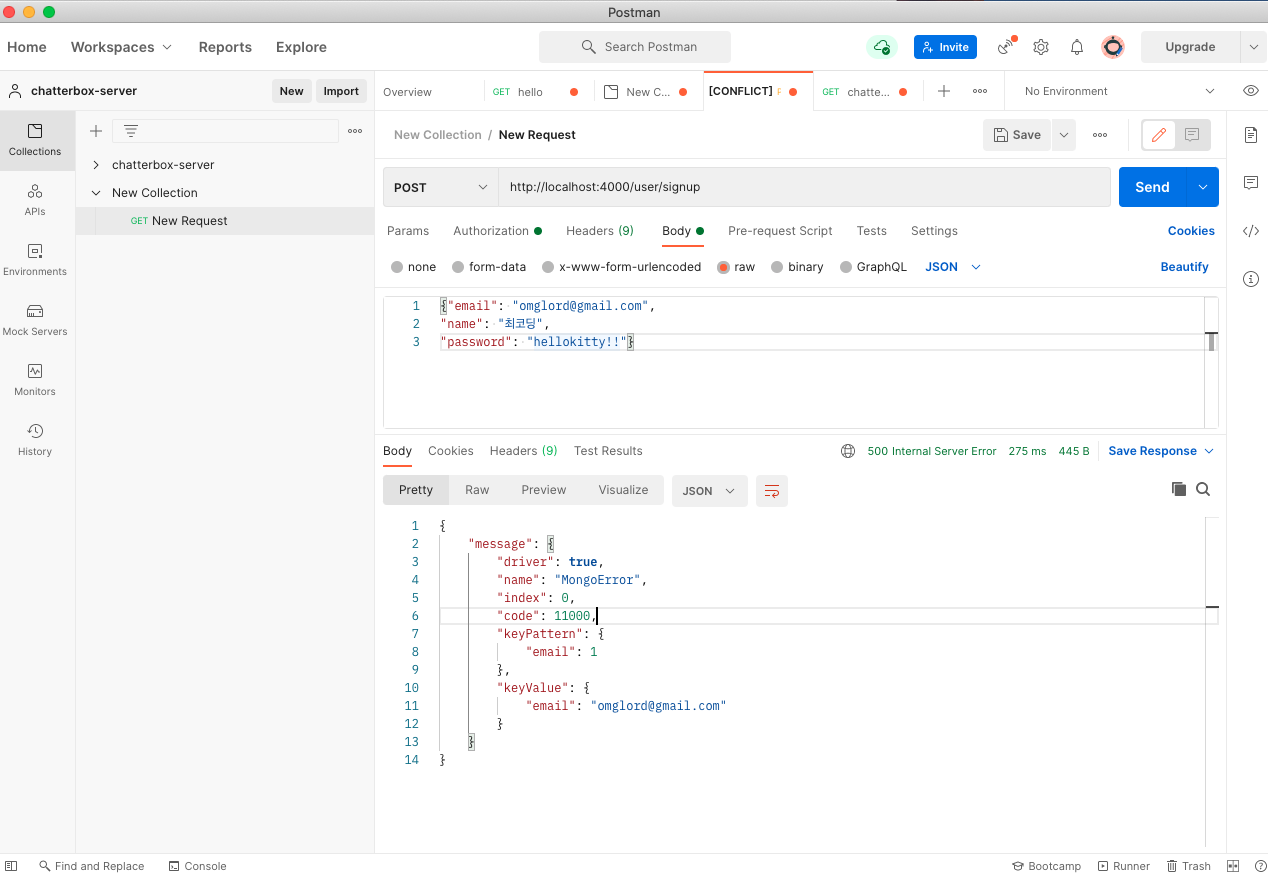The height and width of the screenshot is (874, 1268).
Task: Switch to the Authorization tab
Action: pos(497,231)
